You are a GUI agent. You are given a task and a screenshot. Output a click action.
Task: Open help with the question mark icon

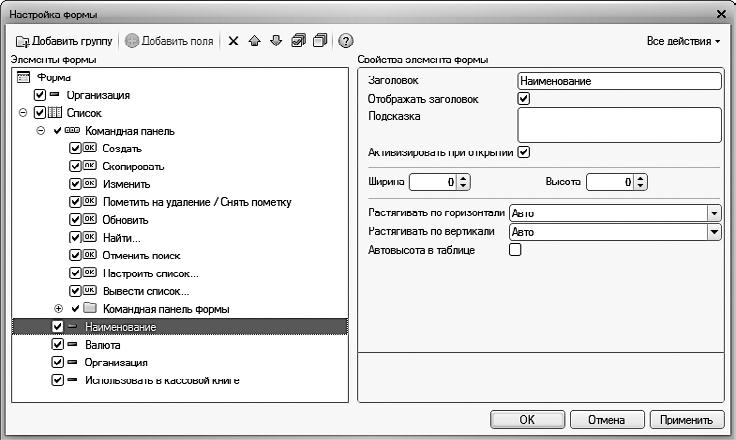[346, 41]
